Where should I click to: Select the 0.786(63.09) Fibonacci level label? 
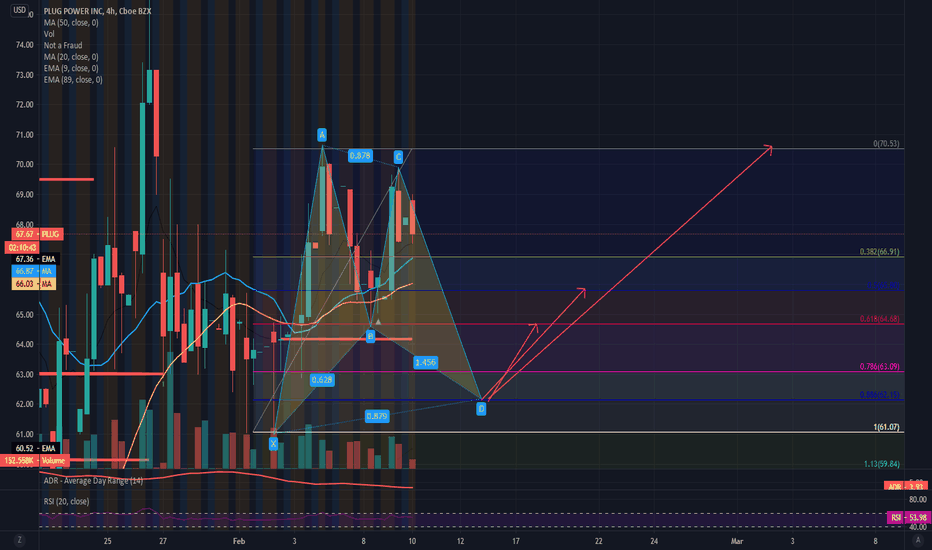[x=879, y=367]
